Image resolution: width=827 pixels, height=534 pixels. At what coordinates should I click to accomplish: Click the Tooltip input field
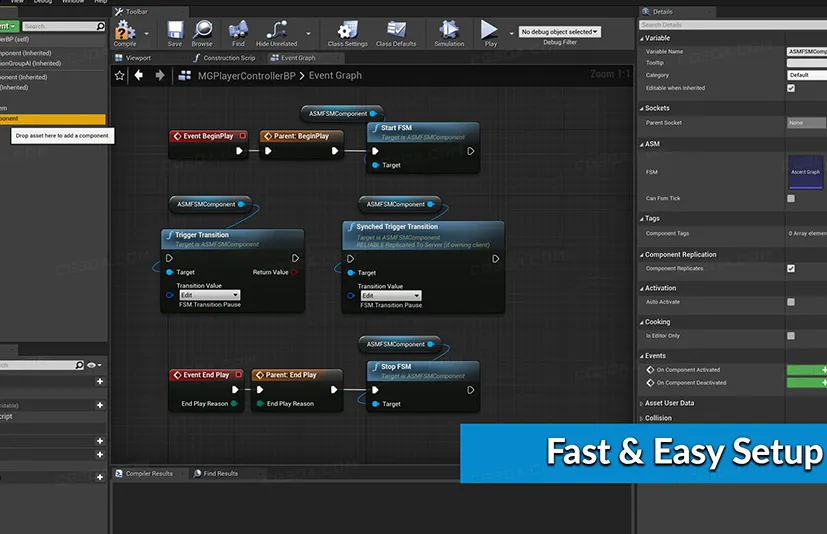(x=806, y=63)
